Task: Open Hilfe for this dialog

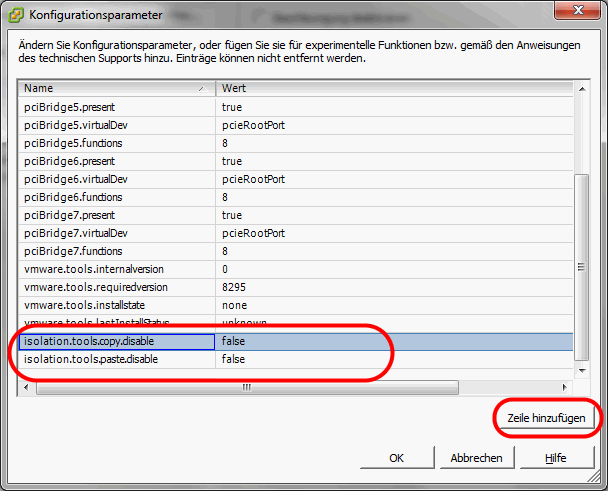Action: pos(555,458)
